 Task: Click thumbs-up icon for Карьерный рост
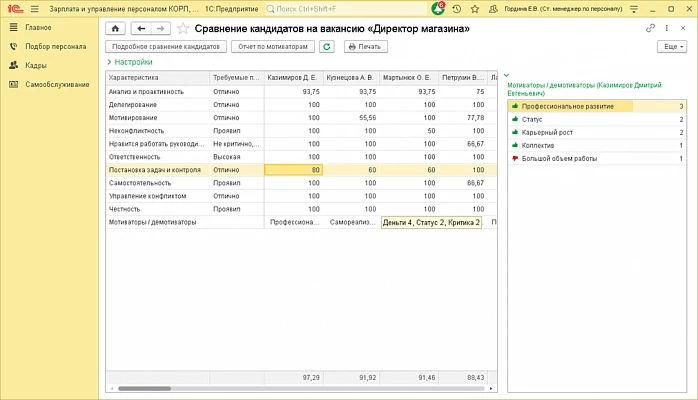pyautogui.click(x=515, y=132)
